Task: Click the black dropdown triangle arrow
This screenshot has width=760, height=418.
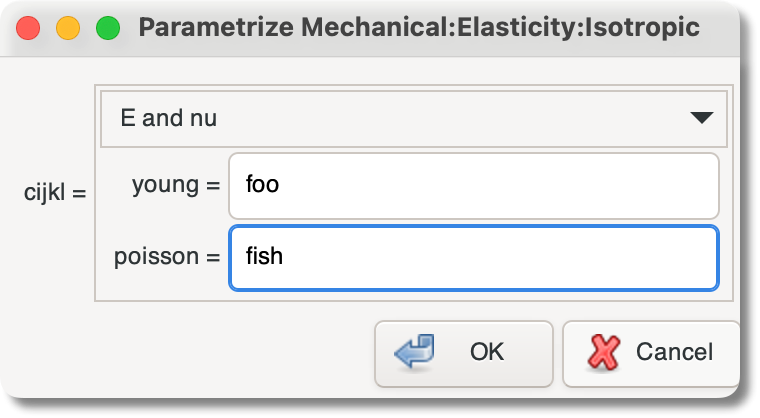Action: (x=702, y=118)
